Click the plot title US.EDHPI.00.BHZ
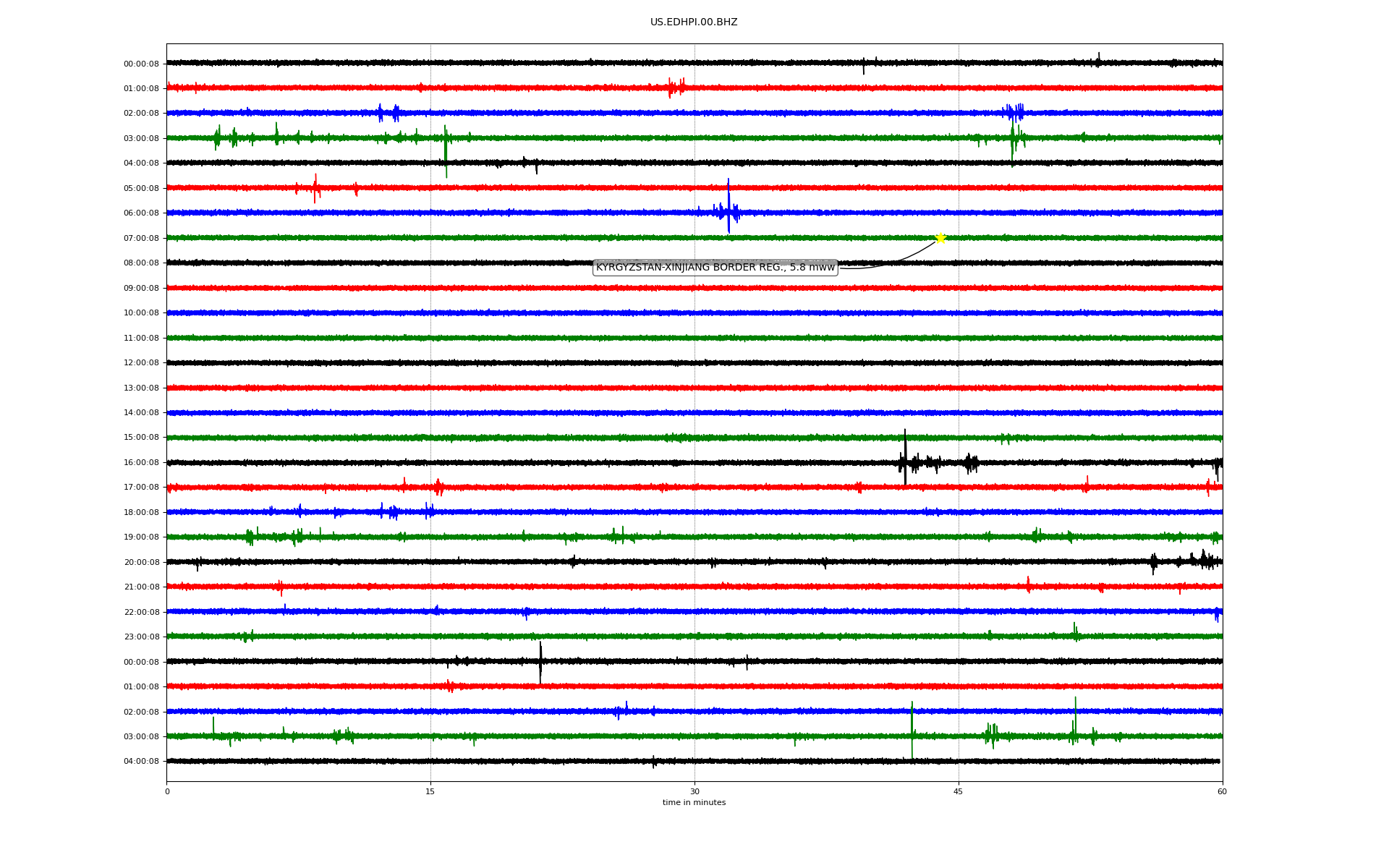 tap(693, 22)
